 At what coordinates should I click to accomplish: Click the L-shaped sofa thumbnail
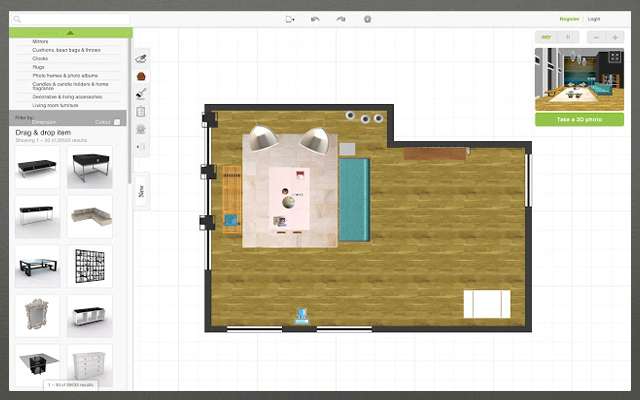coord(89,216)
